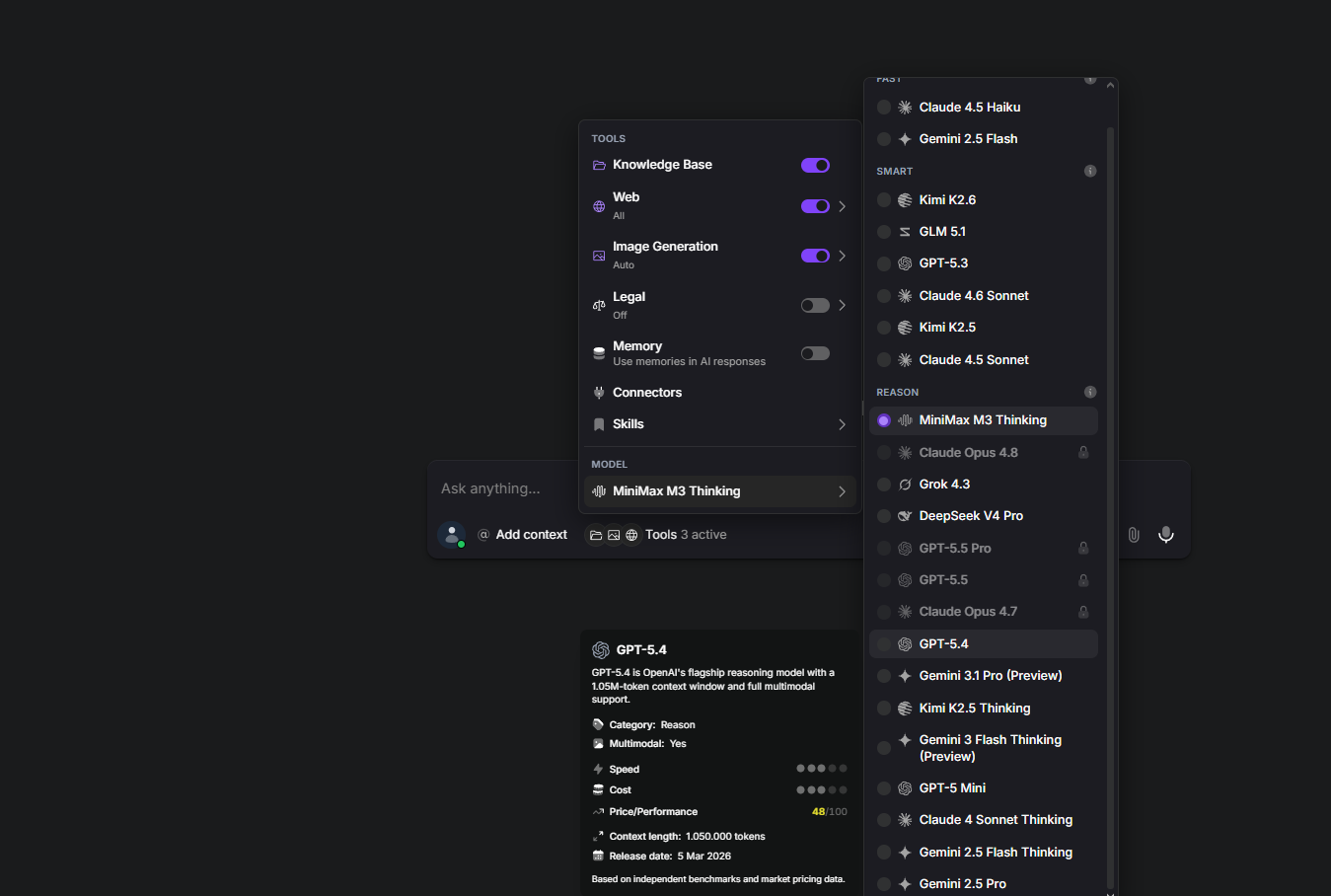The image size is (1331, 896).
Task: Pick Gemini 3 Flash Thinking (Preview)
Action: tap(984, 748)
